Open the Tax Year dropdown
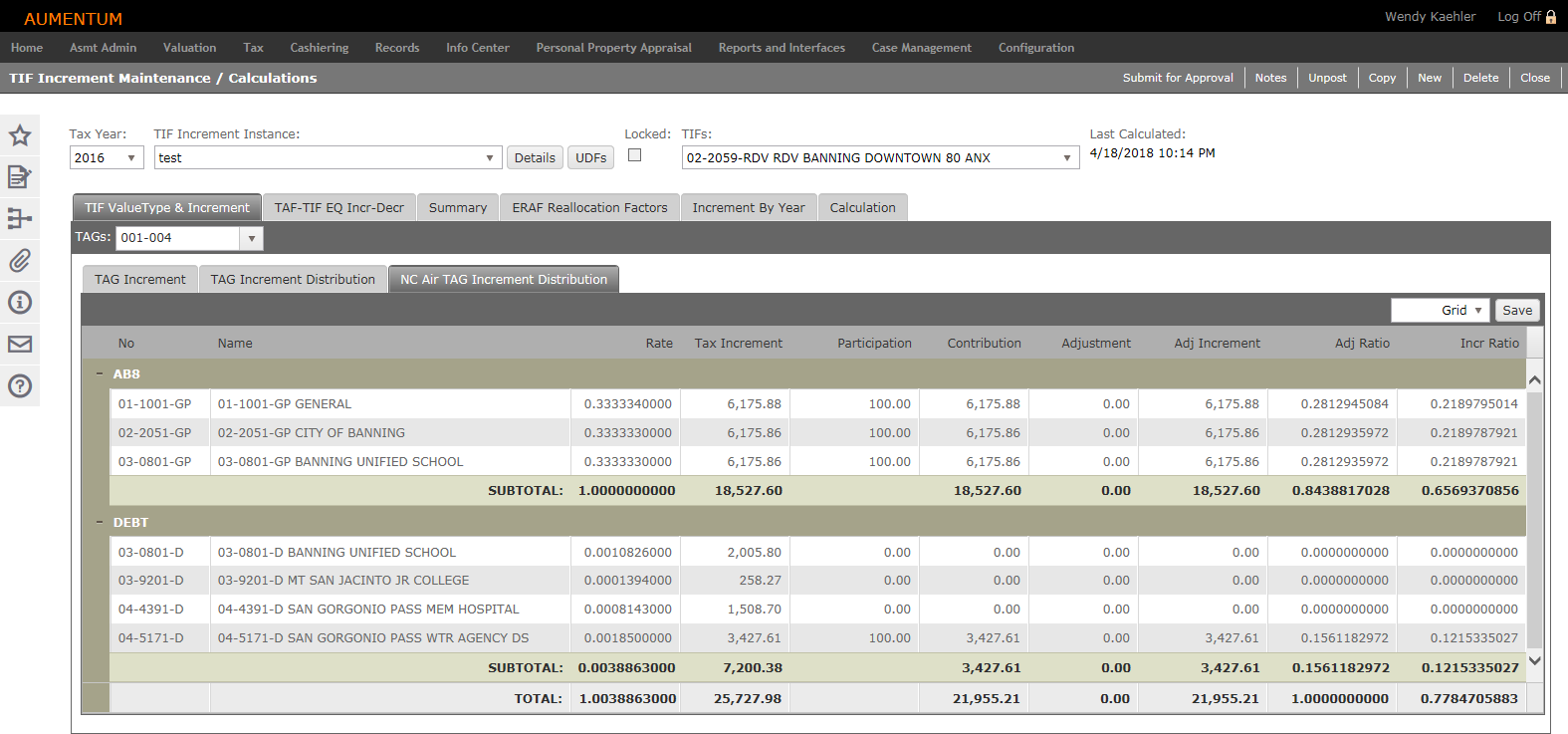Image resolution: width=1568 pixels, height=734 pixels. pyautogui.click(x=130, y=158)
